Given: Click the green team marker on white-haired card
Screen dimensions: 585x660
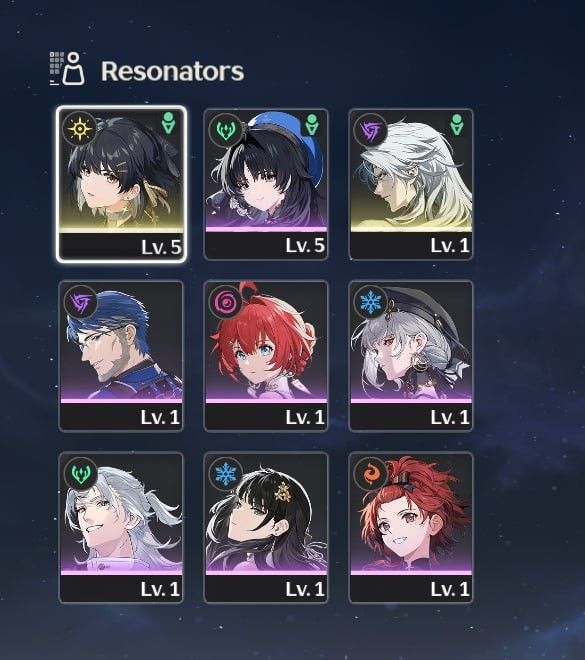Looking at the screenshot, I should [457, 124].
